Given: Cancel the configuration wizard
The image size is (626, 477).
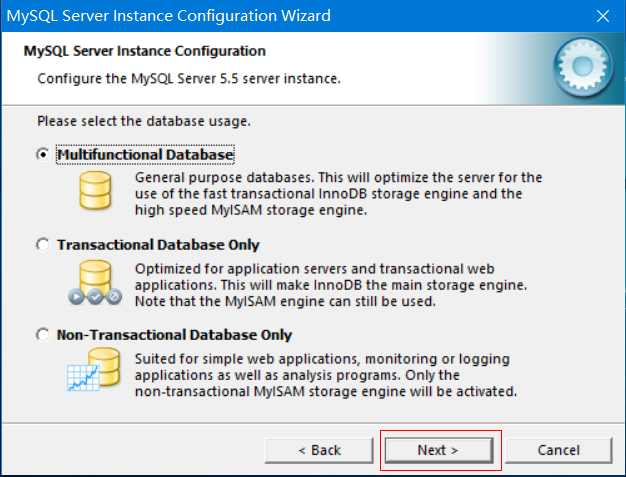Looking at the screenshot, I should point(558,450).
